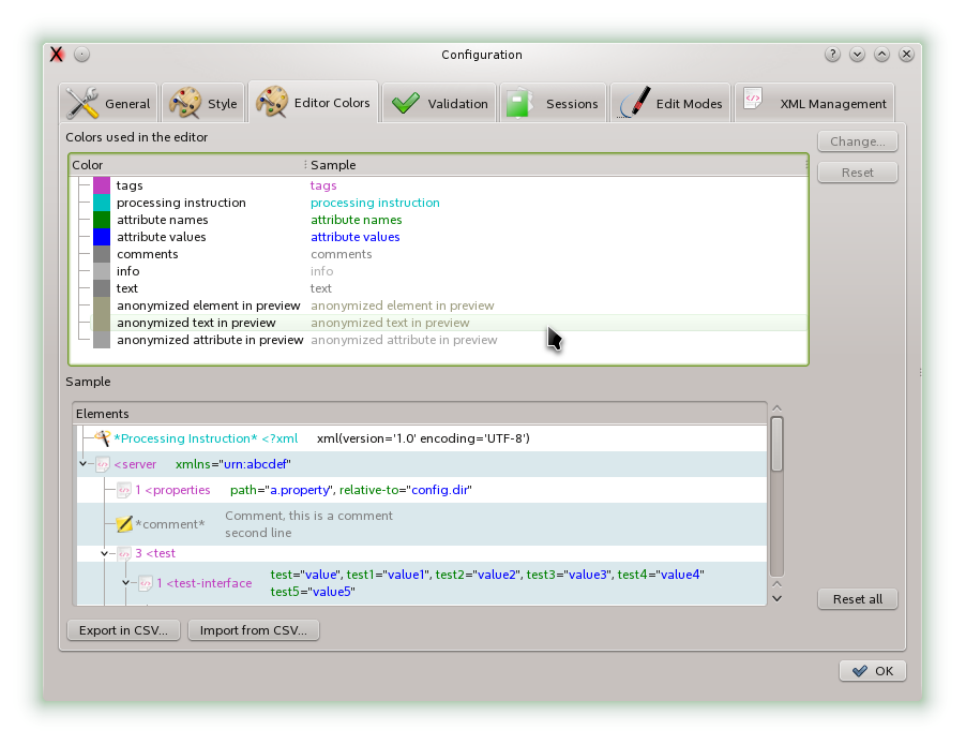Click the Edit Modes pen icon
Viewport: 965px width, 744px height.
634,102
